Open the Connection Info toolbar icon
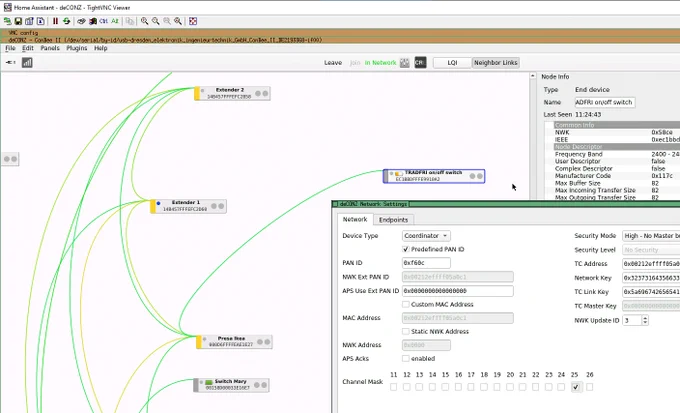The height and width of the screenshot is (413, 680). [40, 21]
